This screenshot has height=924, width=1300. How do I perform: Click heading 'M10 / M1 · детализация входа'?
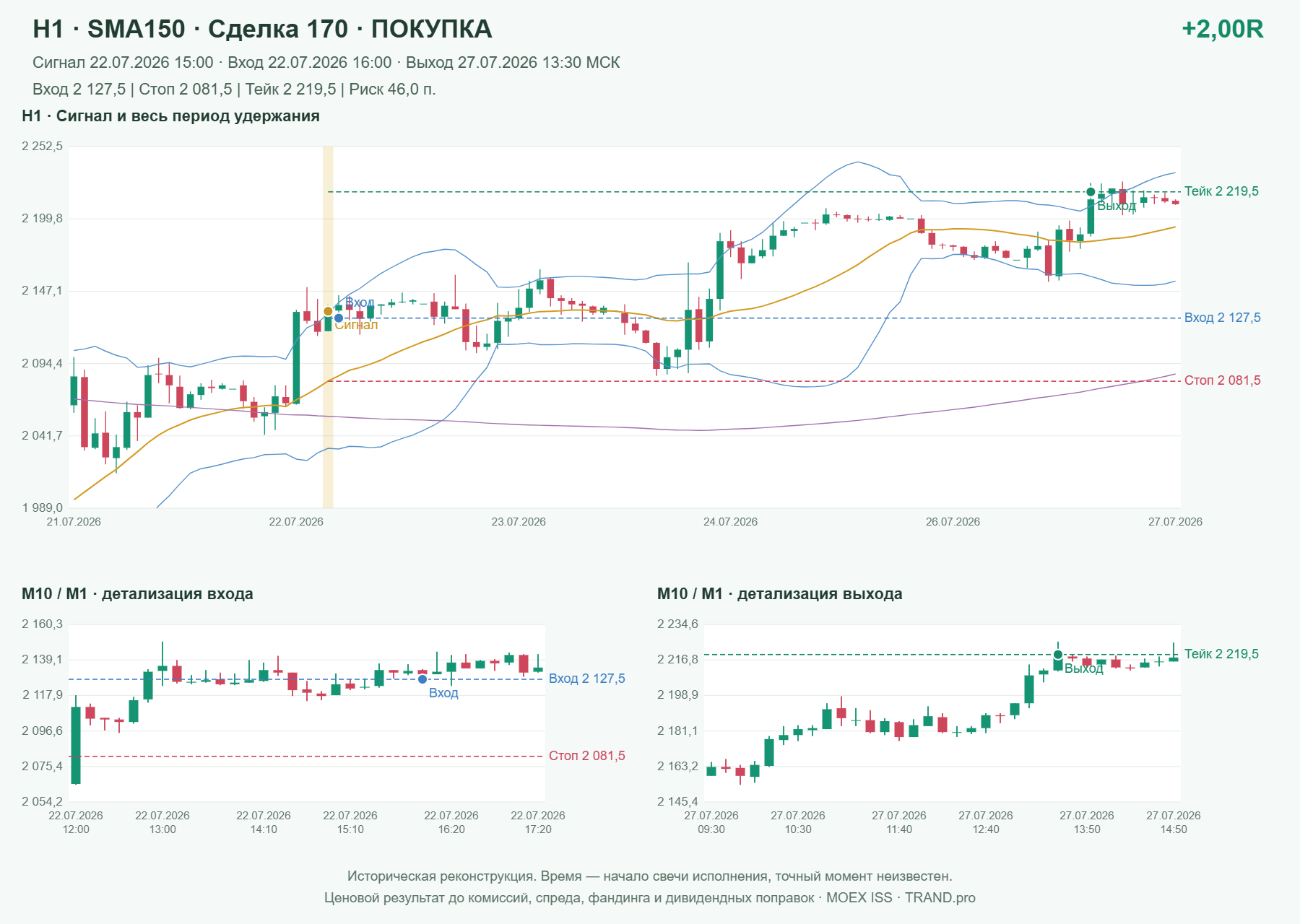(137, 594)
